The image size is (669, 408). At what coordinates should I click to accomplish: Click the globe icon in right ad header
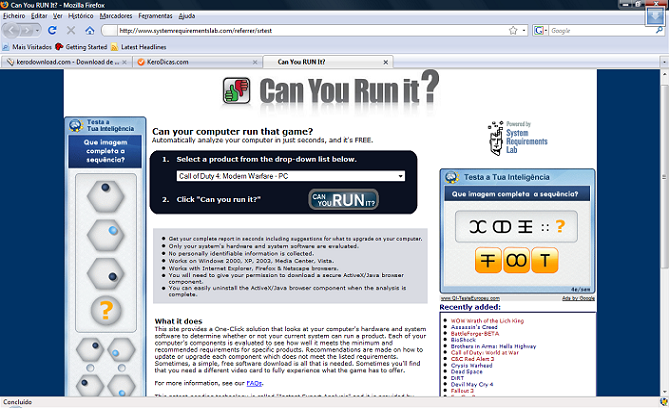click(451, 177)
